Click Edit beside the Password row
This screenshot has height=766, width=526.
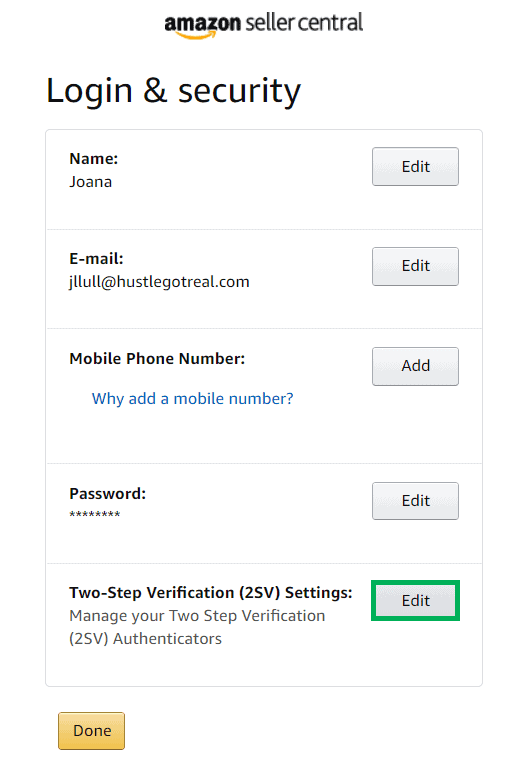(x=415, y=501)
